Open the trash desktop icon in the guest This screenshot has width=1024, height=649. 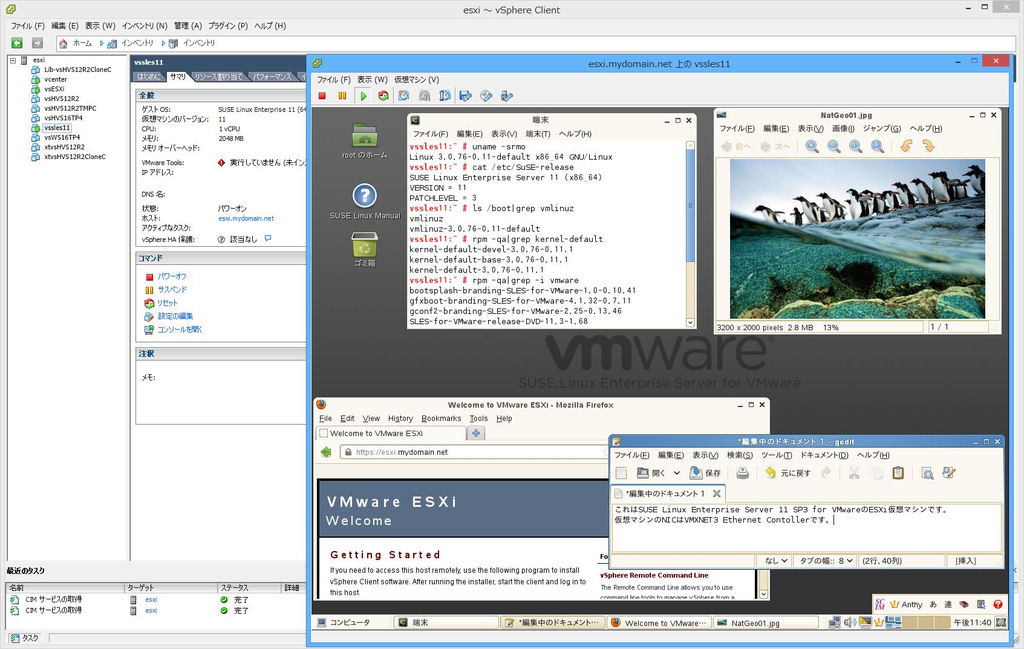coord(364,249)
